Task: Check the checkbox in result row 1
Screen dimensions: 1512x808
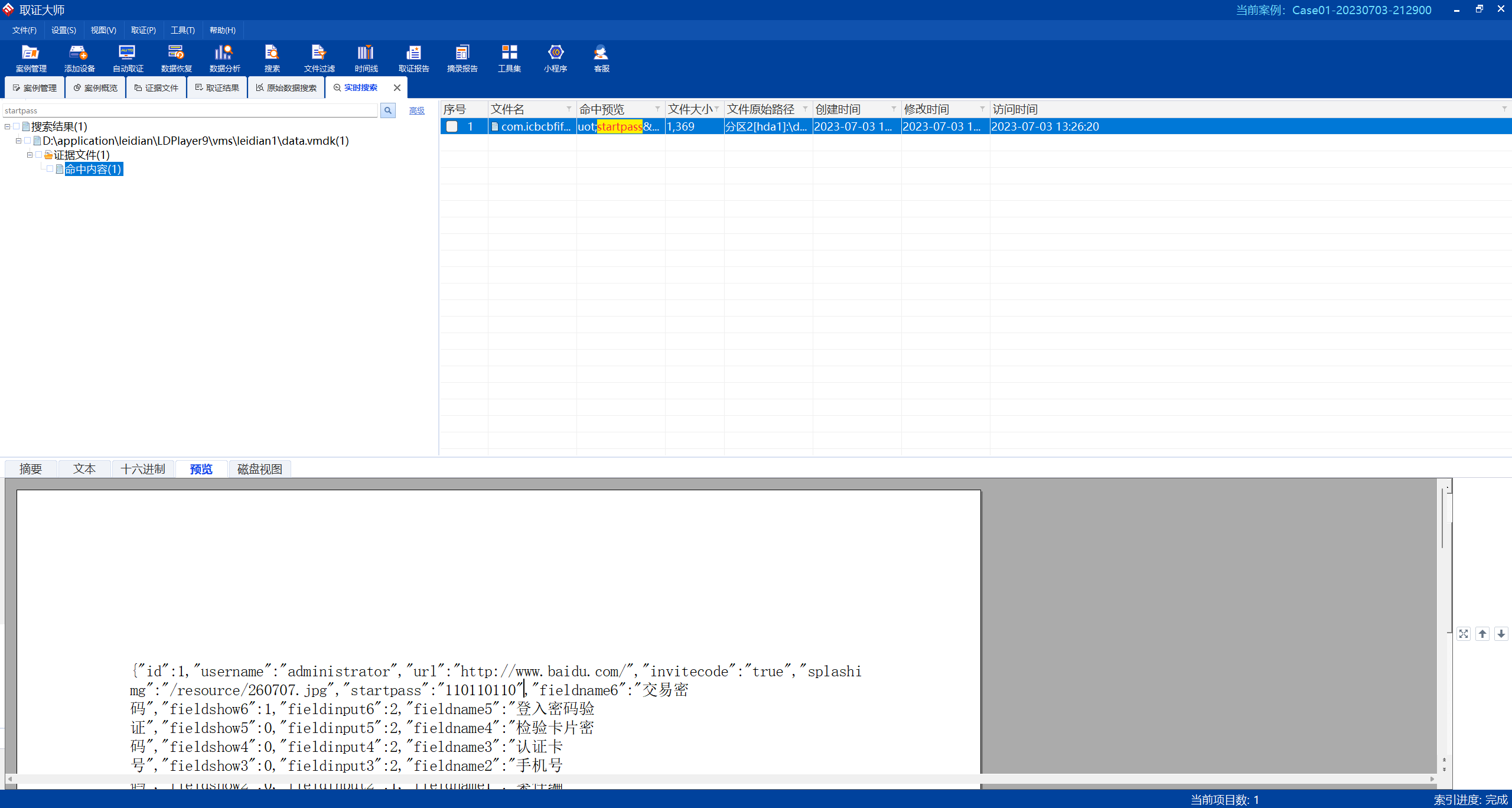Action: click(x=452, y=126)
